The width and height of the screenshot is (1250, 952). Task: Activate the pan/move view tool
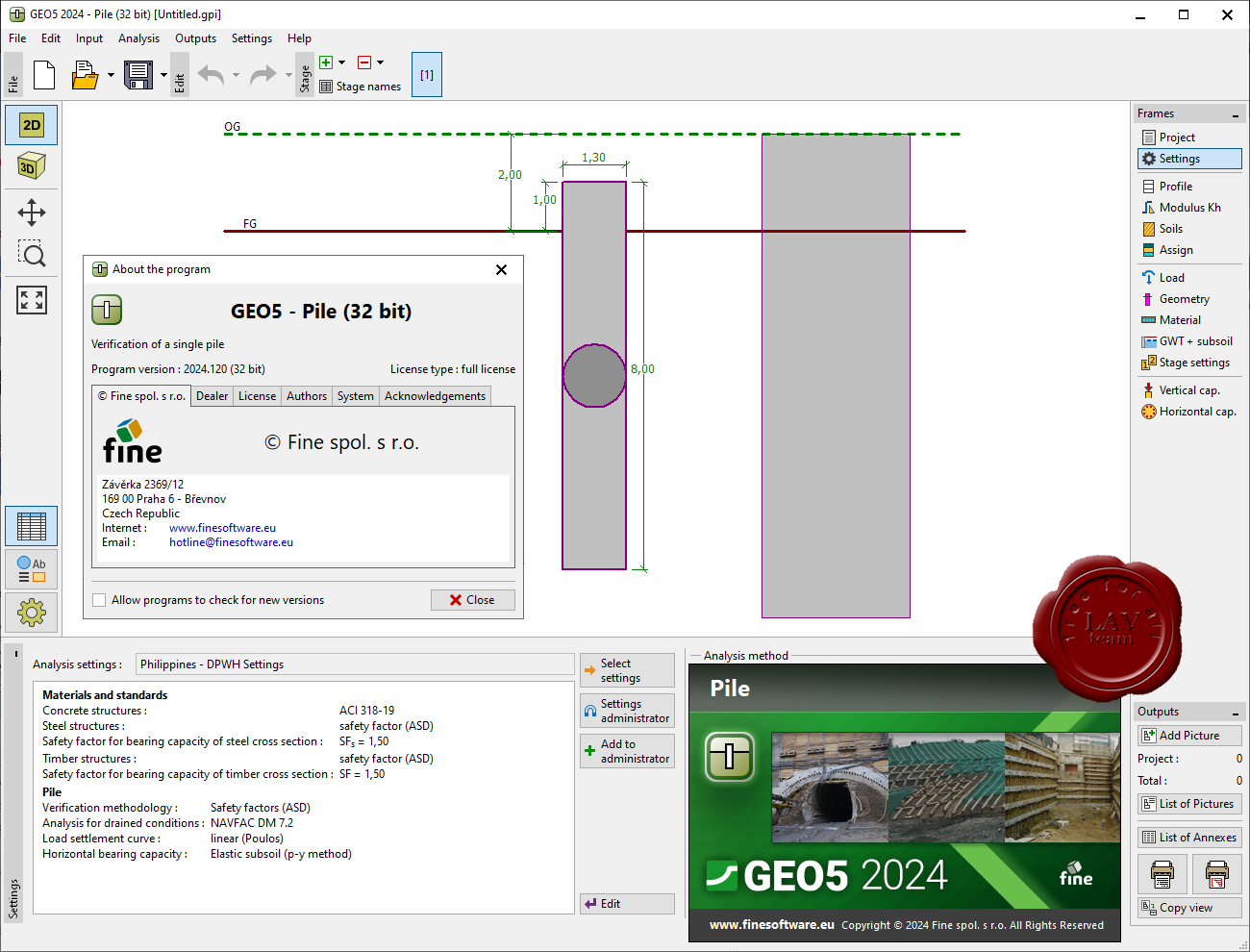[32, 213]
